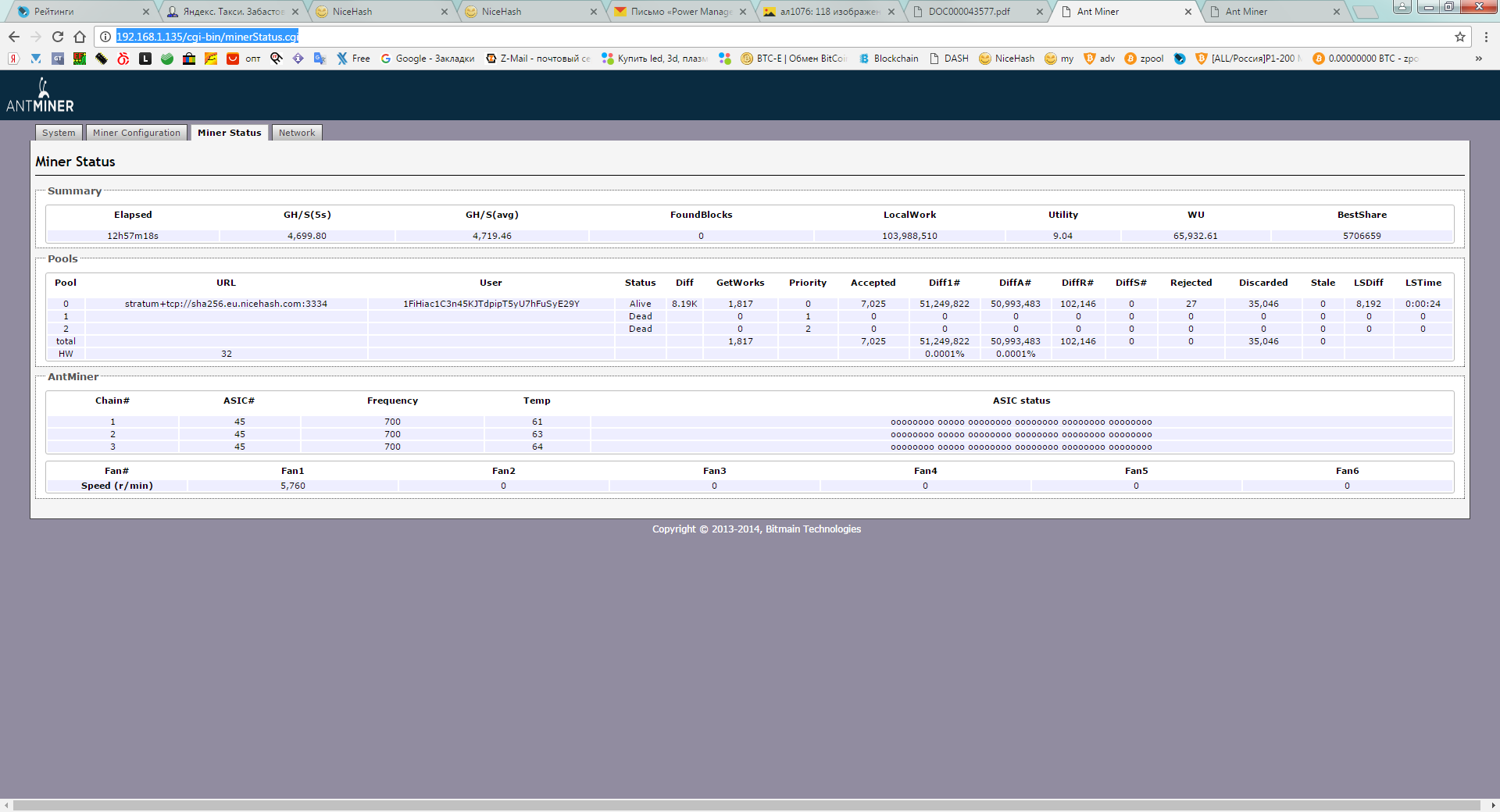Switch to the System tab
The image size is (1500, 812).
59,133
